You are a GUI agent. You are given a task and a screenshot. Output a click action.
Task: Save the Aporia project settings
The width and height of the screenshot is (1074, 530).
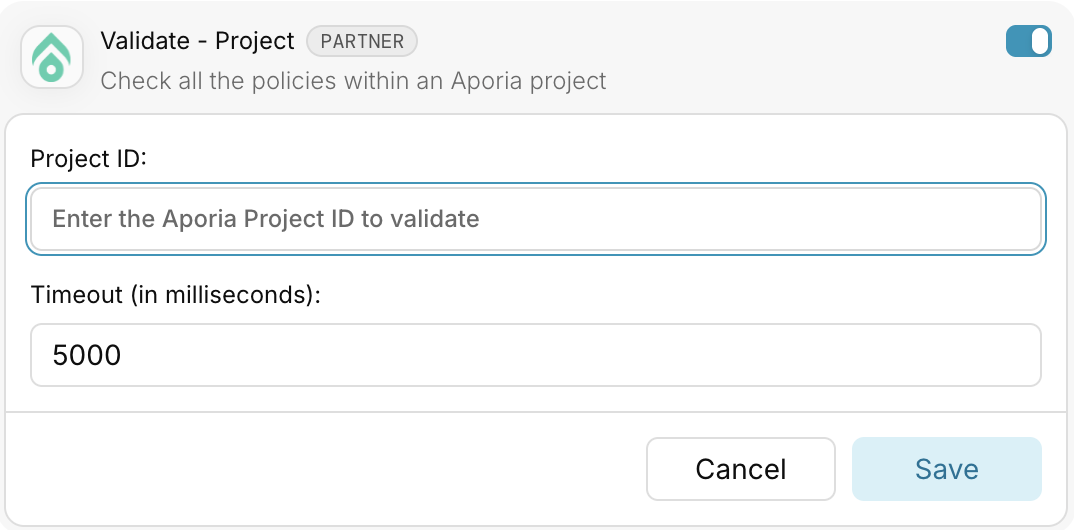tap(947, 469)
